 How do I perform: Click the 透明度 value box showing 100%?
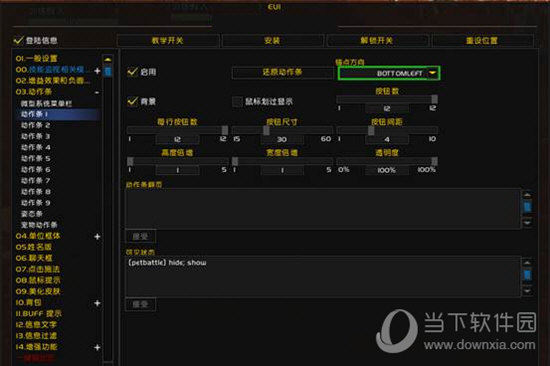click(387, 170)
